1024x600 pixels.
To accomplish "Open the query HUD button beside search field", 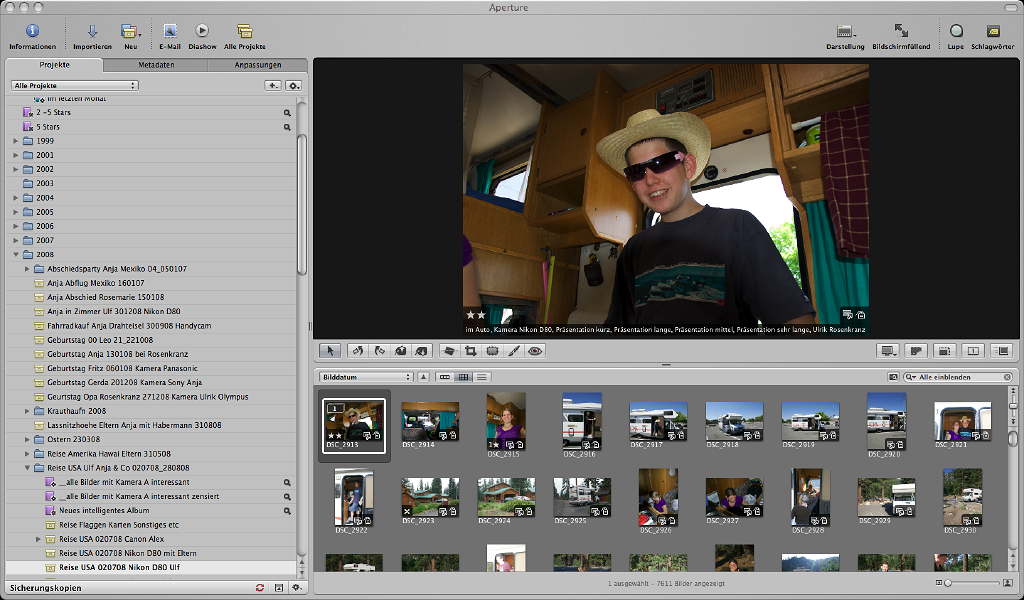I will click(x=893, y=377).
